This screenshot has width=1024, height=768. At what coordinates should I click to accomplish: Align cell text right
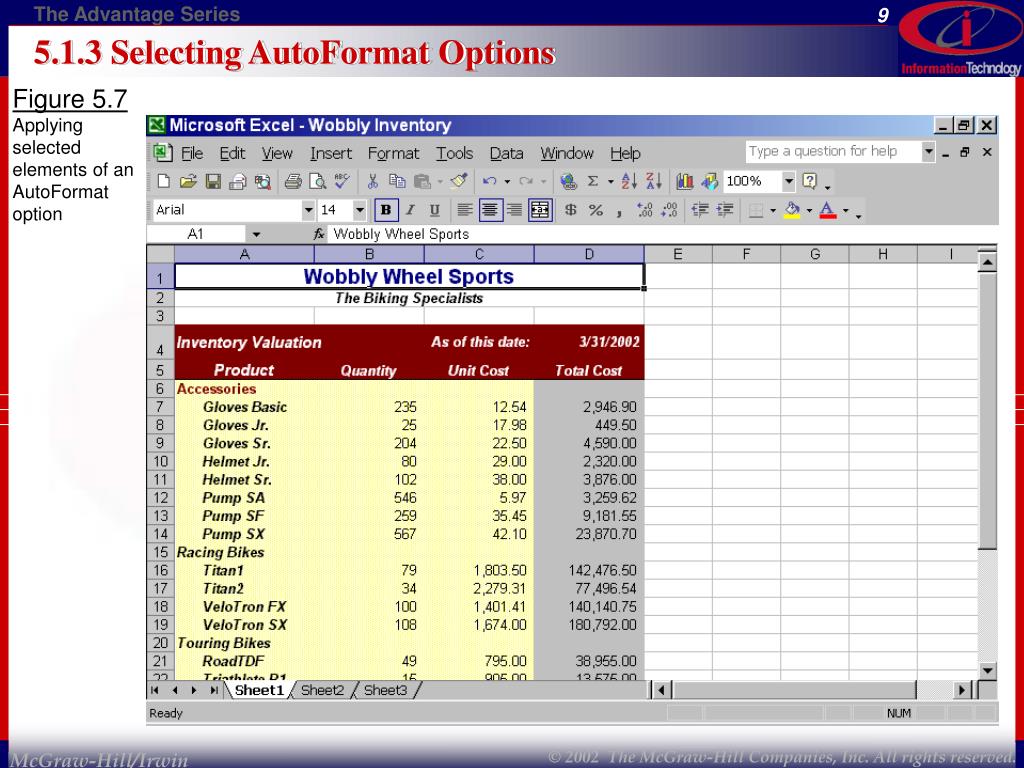tap(515, 210)
